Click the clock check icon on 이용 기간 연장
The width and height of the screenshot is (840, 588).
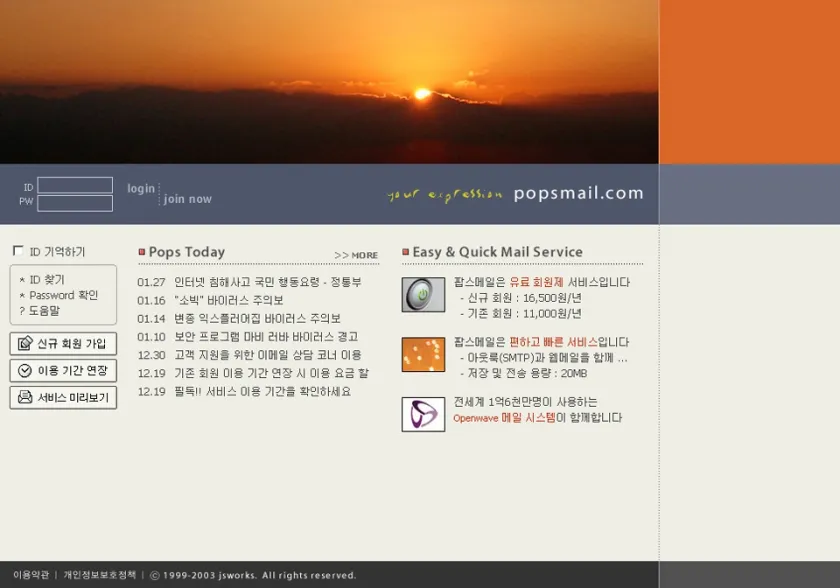[x=25, y=371]
